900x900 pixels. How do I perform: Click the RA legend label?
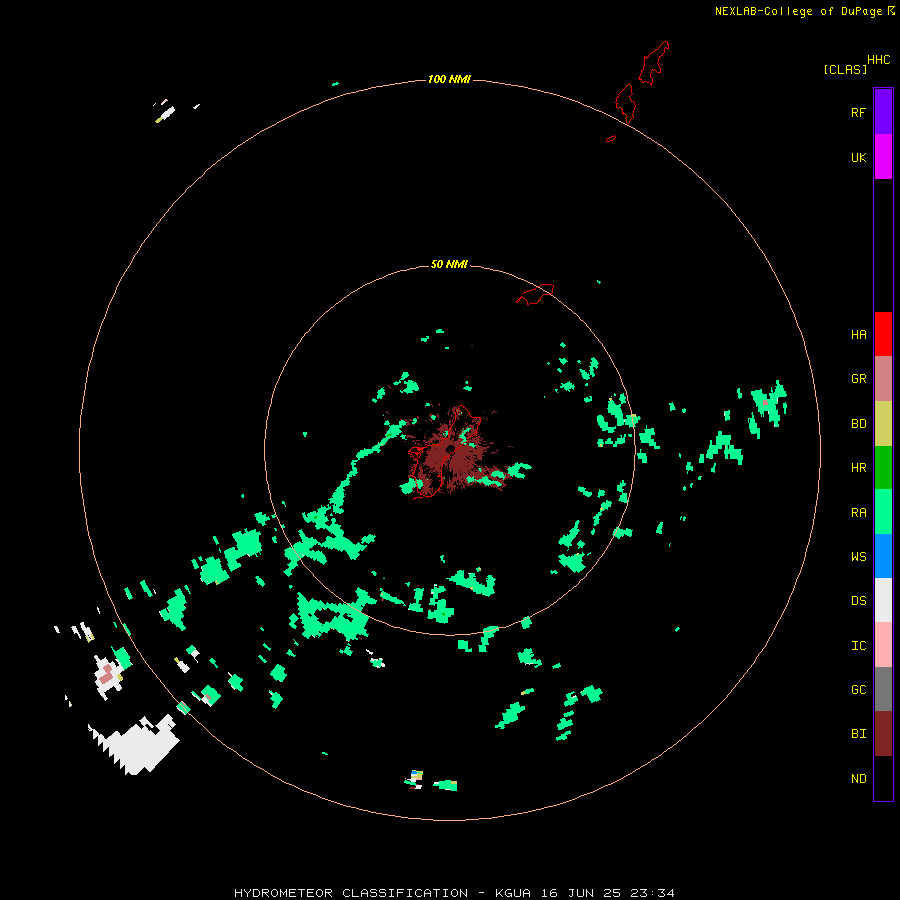pyautogui.click(x=858, y=513)
